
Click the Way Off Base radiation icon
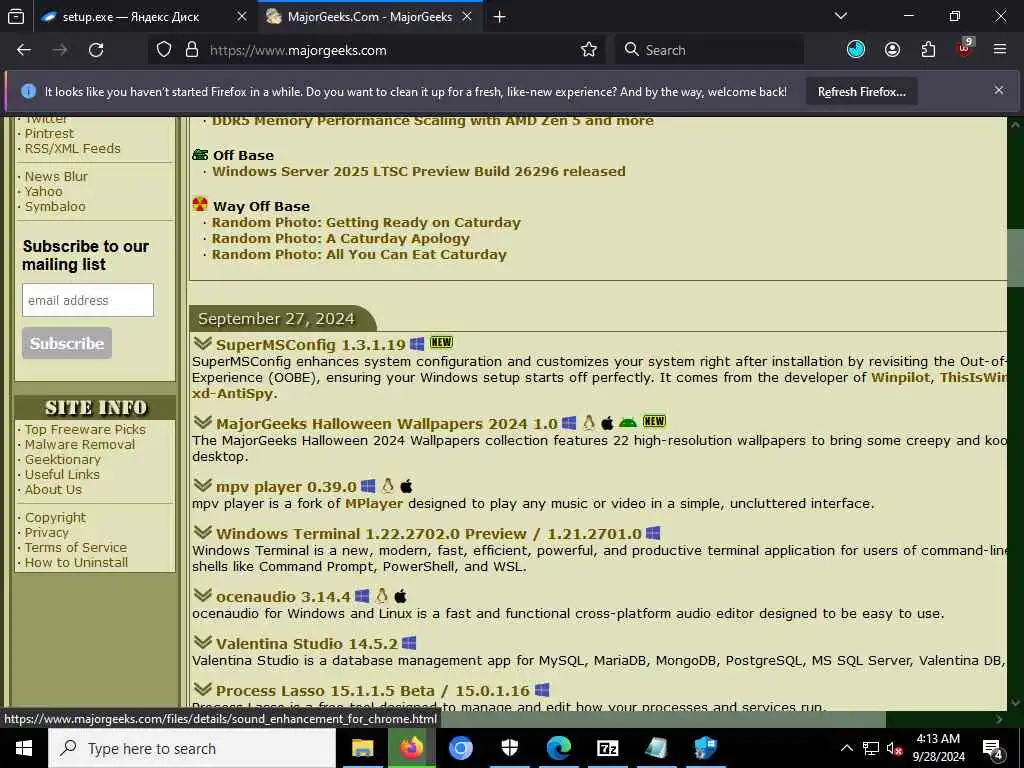point(200,204)
